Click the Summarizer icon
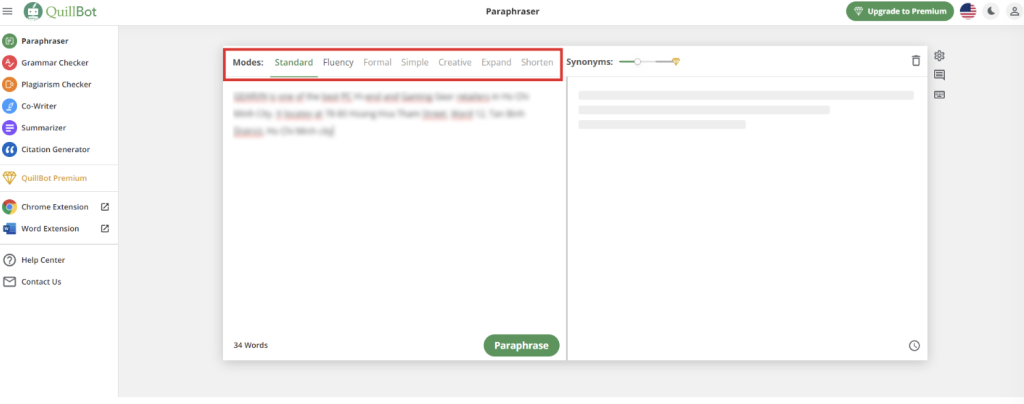1024x404 pixels. (x=10, y=127)
